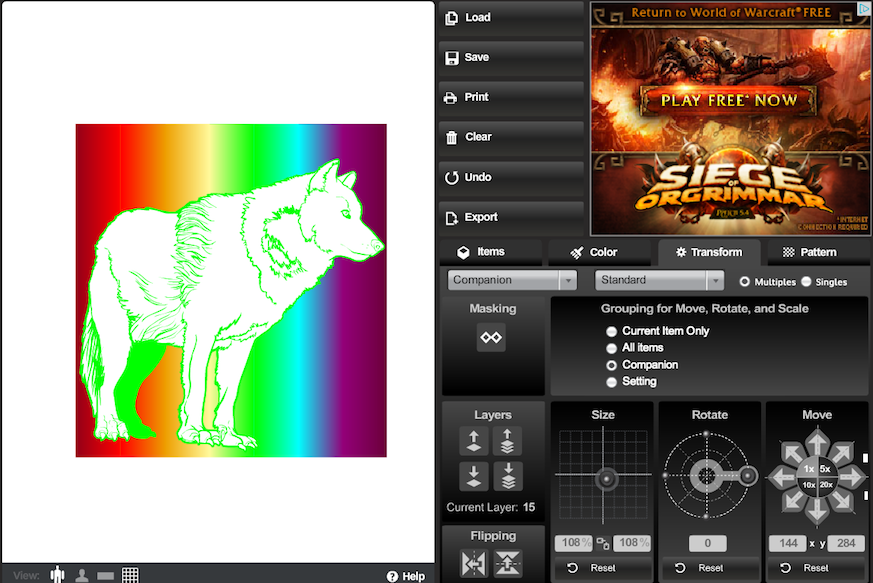The image size is (873, 583).
Task: Click the Masking icon
Action: point(491,338)
